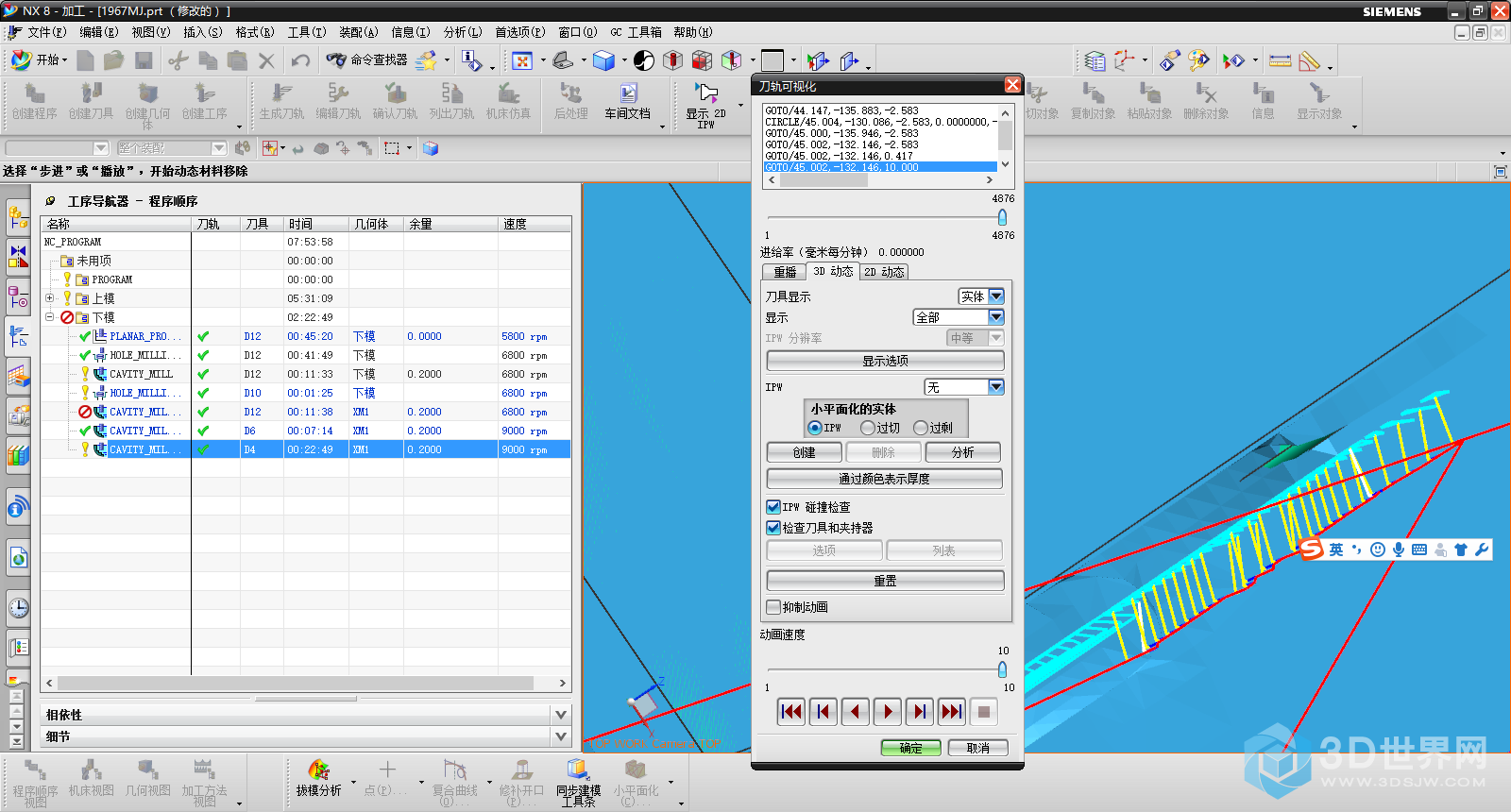Click the Fit view icon
Image resolution: width=1511 pixels, height=812 pixels.
(521, 60)
